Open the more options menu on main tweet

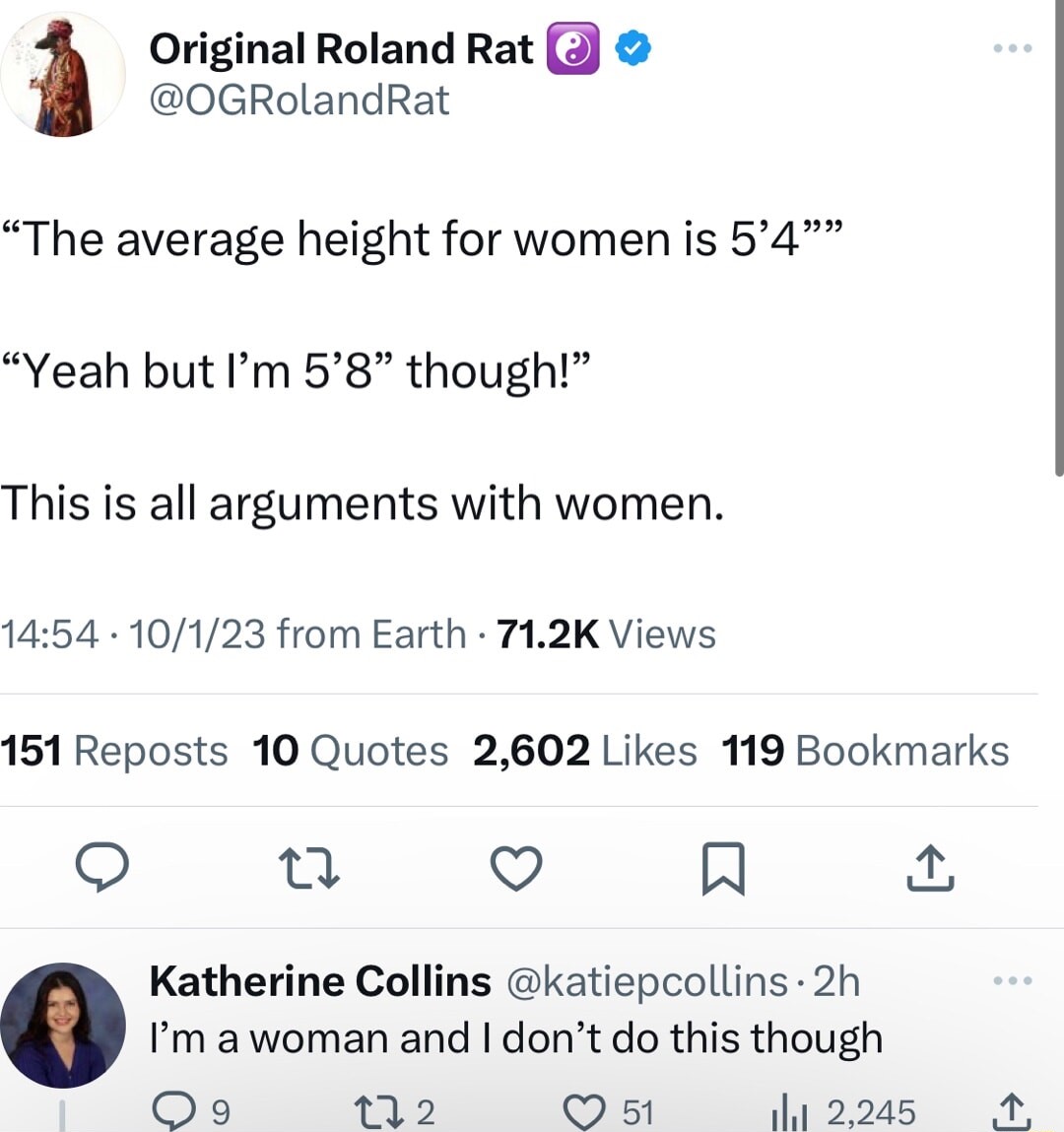(x=1013, y=48)
